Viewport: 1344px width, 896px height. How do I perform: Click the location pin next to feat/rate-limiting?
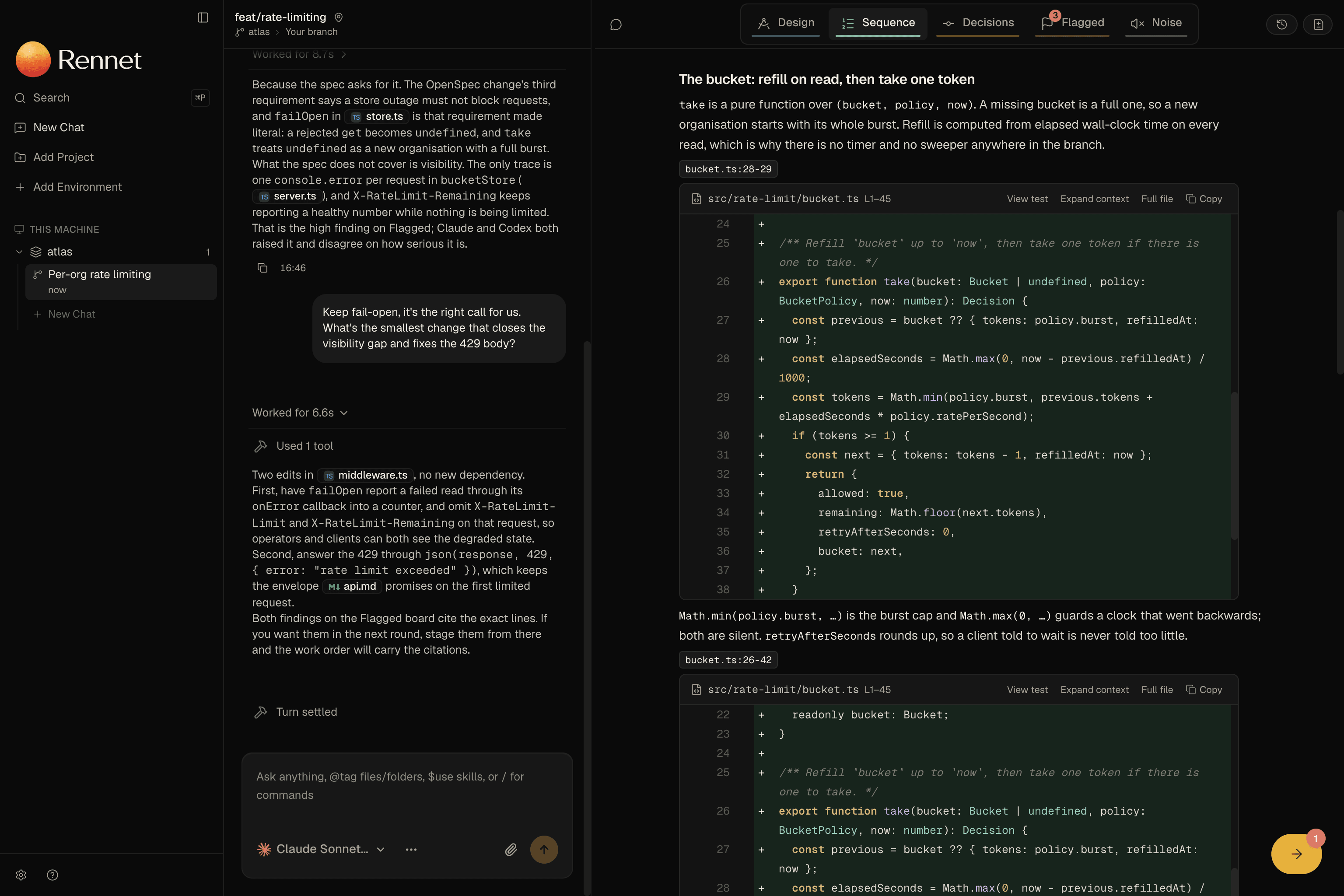(338, 17)
